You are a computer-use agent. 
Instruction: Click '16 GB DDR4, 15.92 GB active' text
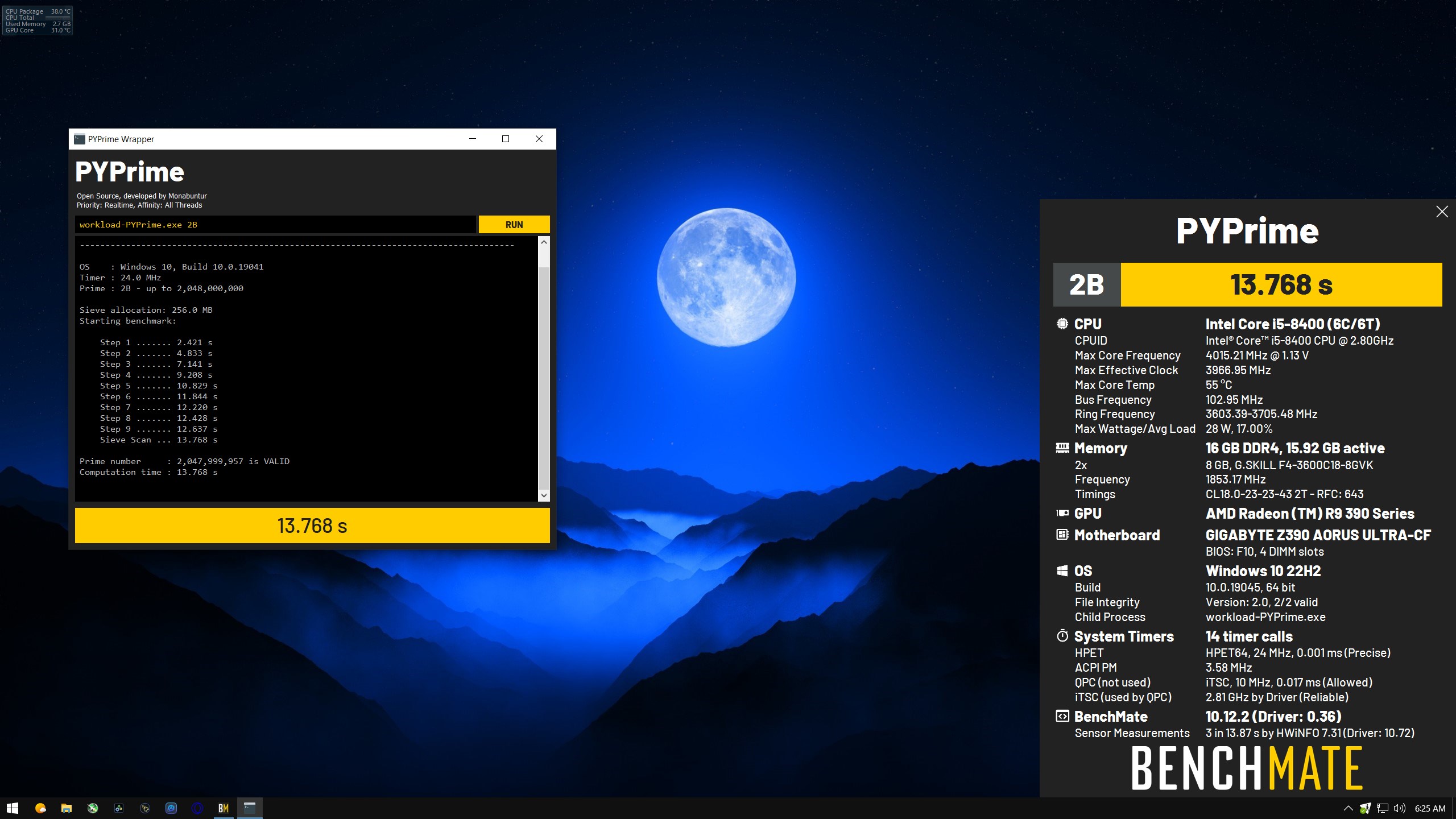(x=1295, y=448)
